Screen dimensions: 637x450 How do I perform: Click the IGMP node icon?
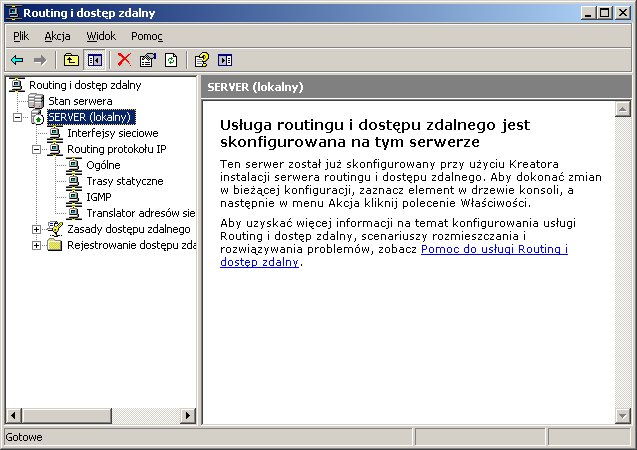pos(74,197)
